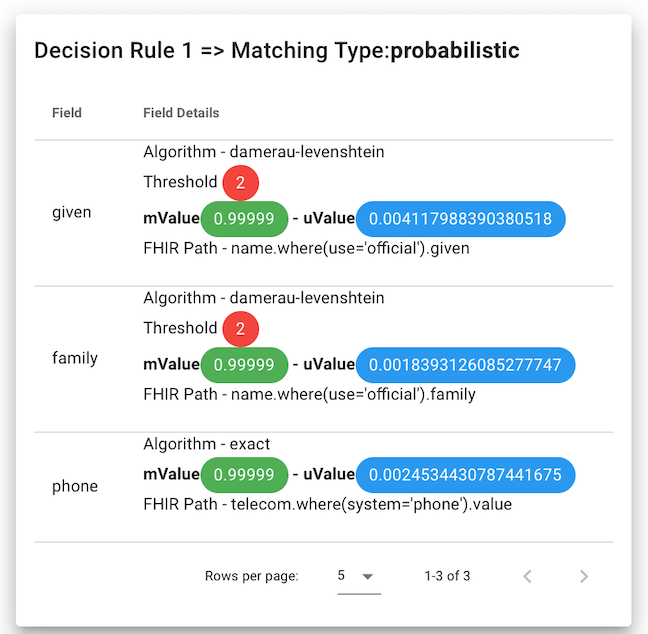The height and width of the screenshot is (634, 648).
Task: Click the Field column header
Action: [x=67, y=113]
